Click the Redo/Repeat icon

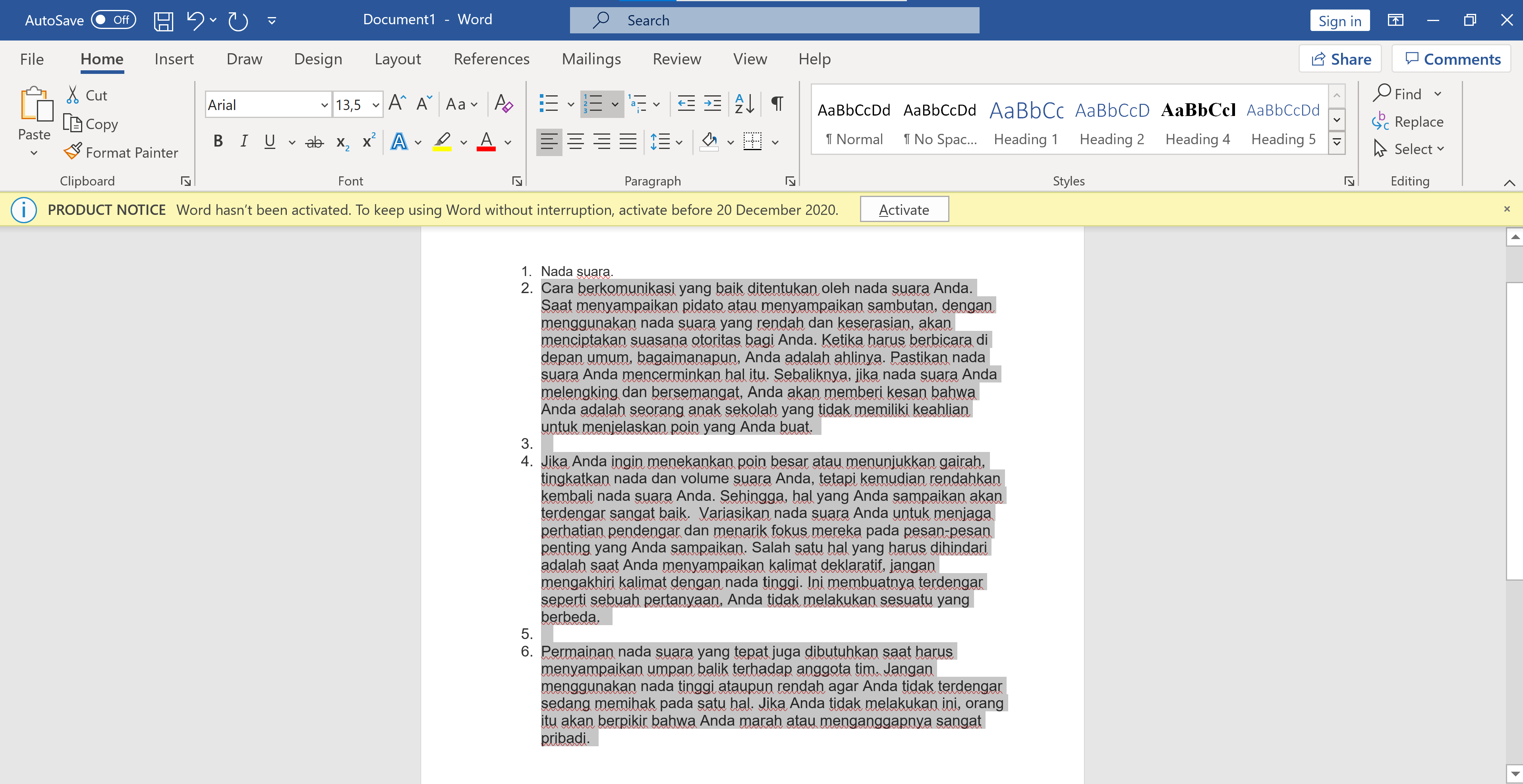coord(238,21)
